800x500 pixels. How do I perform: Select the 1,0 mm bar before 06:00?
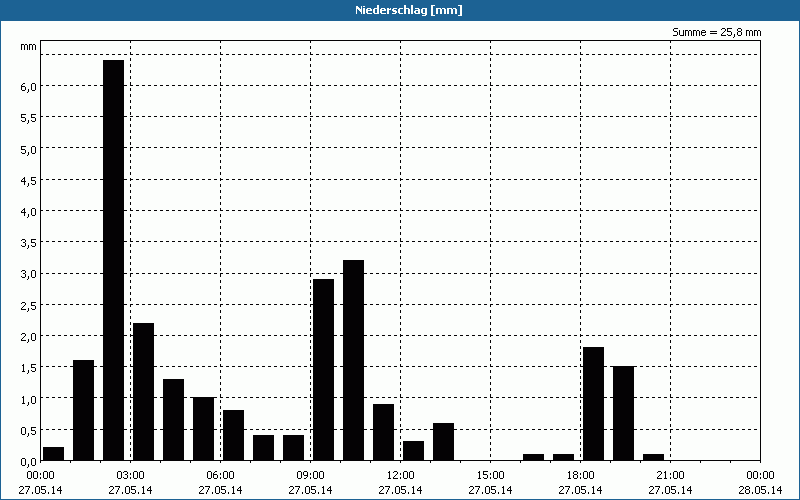tap(204, 429)
